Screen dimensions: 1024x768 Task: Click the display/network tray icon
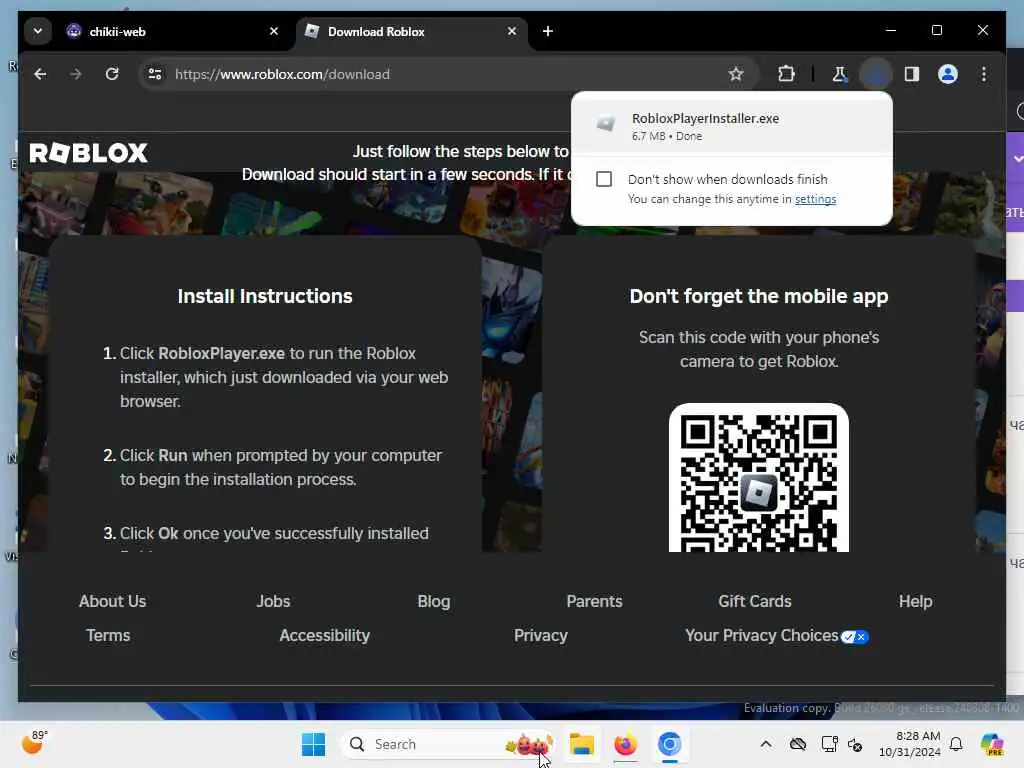point(829,744)
